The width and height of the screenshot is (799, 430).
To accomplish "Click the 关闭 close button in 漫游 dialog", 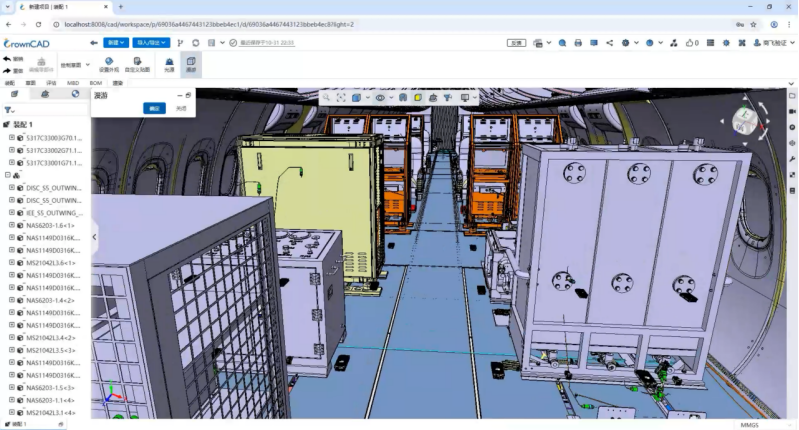I will (x=181, y=108).
